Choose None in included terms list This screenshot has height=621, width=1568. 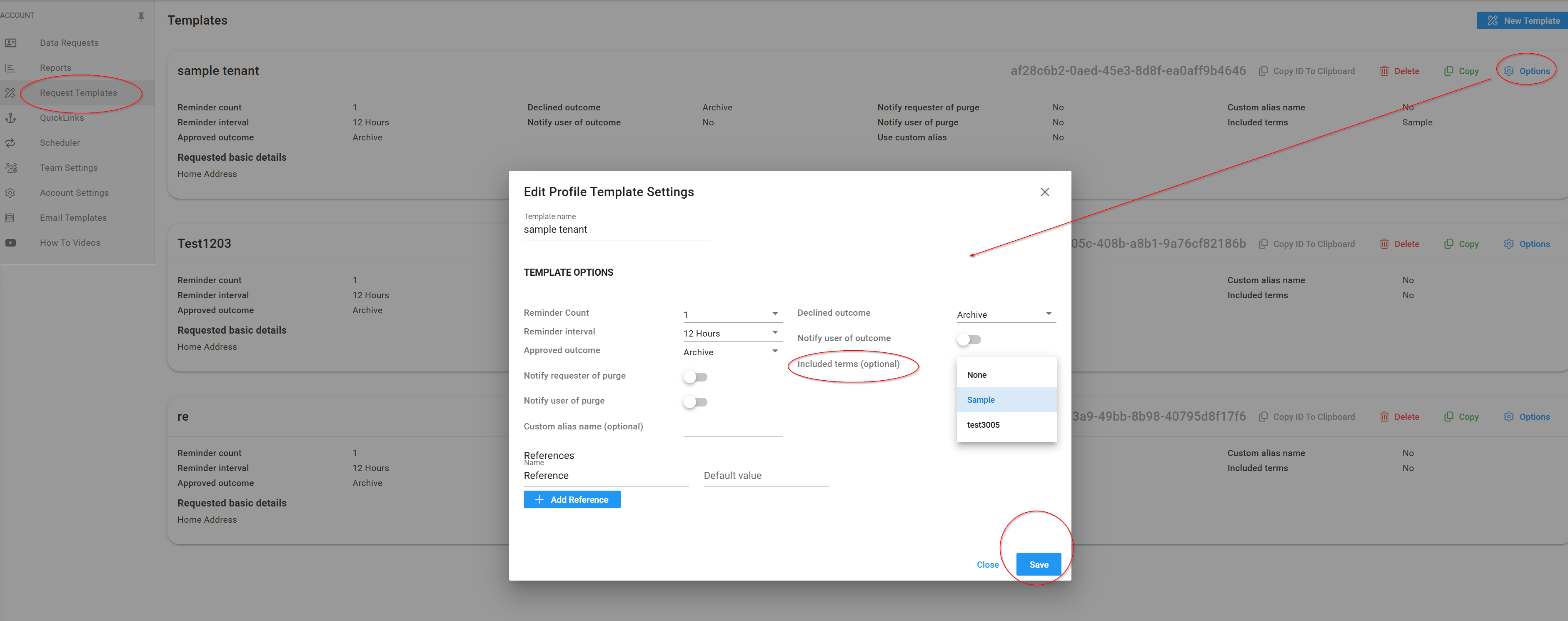tap(977, 375)
